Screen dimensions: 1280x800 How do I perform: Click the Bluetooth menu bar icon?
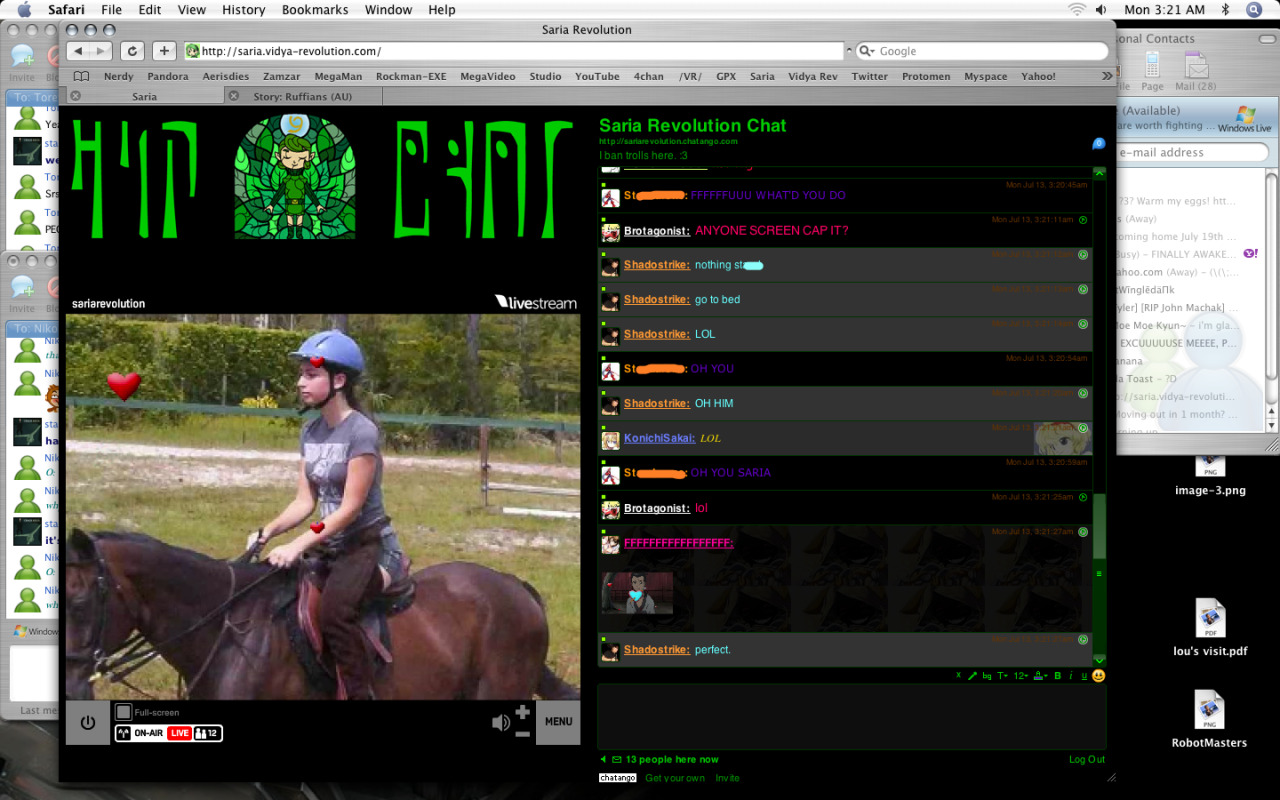click(x=1225, y=10)
